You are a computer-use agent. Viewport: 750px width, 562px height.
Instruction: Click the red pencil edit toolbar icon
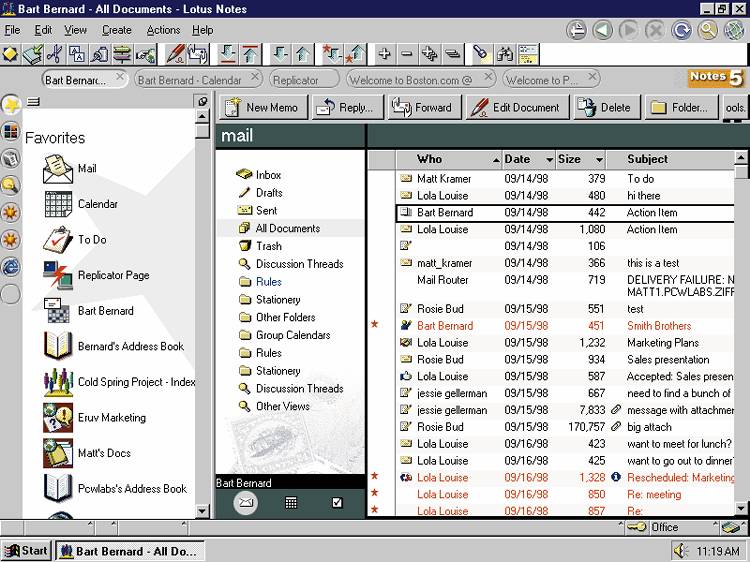(x=175, y=54)
